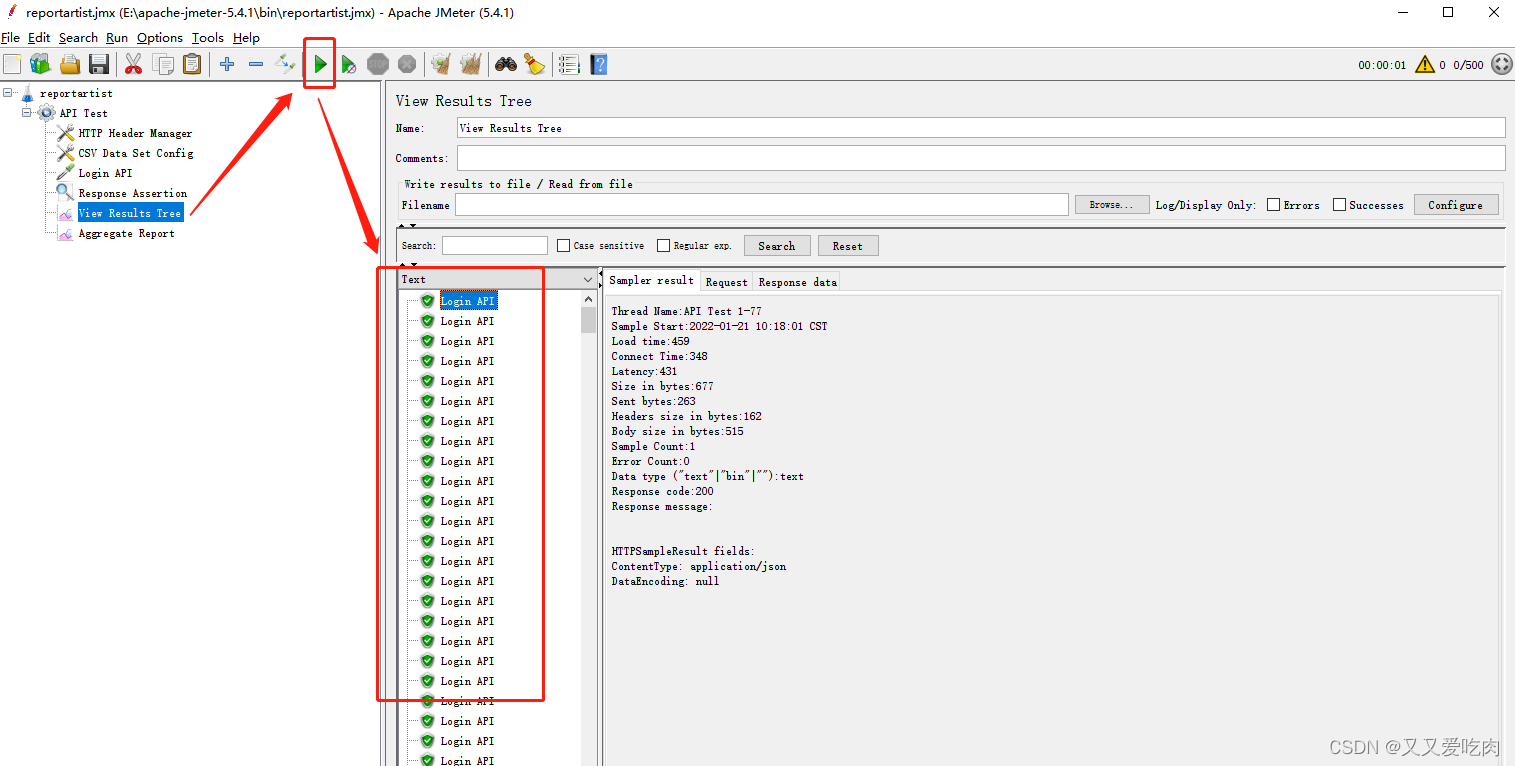1515x766 pixels.
Task: Open the Options menu
Action: [160, 38]
